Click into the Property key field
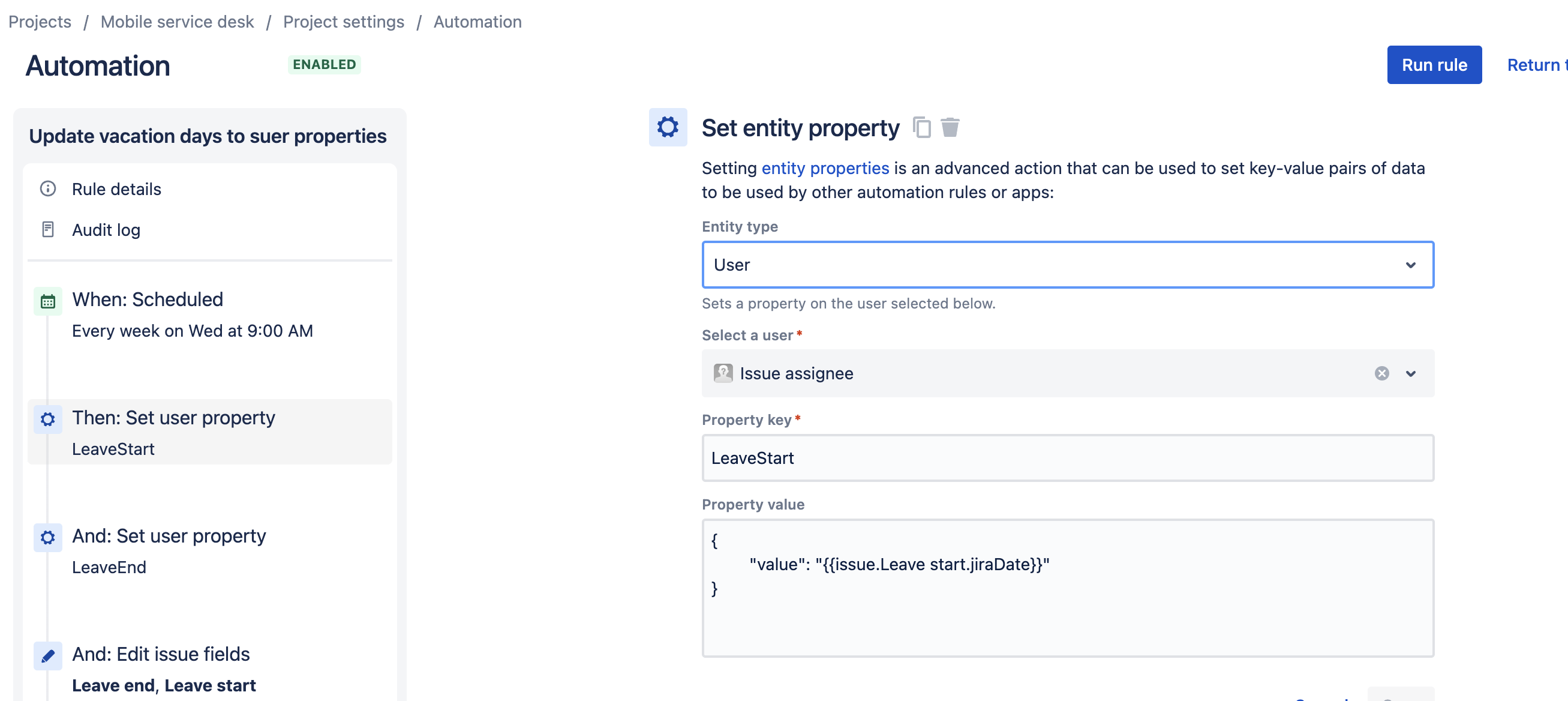1568x701 pixels. [x=1067, y=458]
